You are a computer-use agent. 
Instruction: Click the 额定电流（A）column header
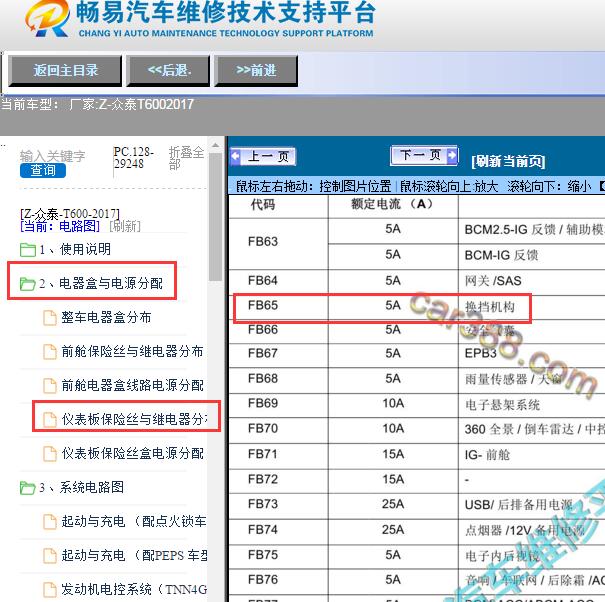pos(392,204)
